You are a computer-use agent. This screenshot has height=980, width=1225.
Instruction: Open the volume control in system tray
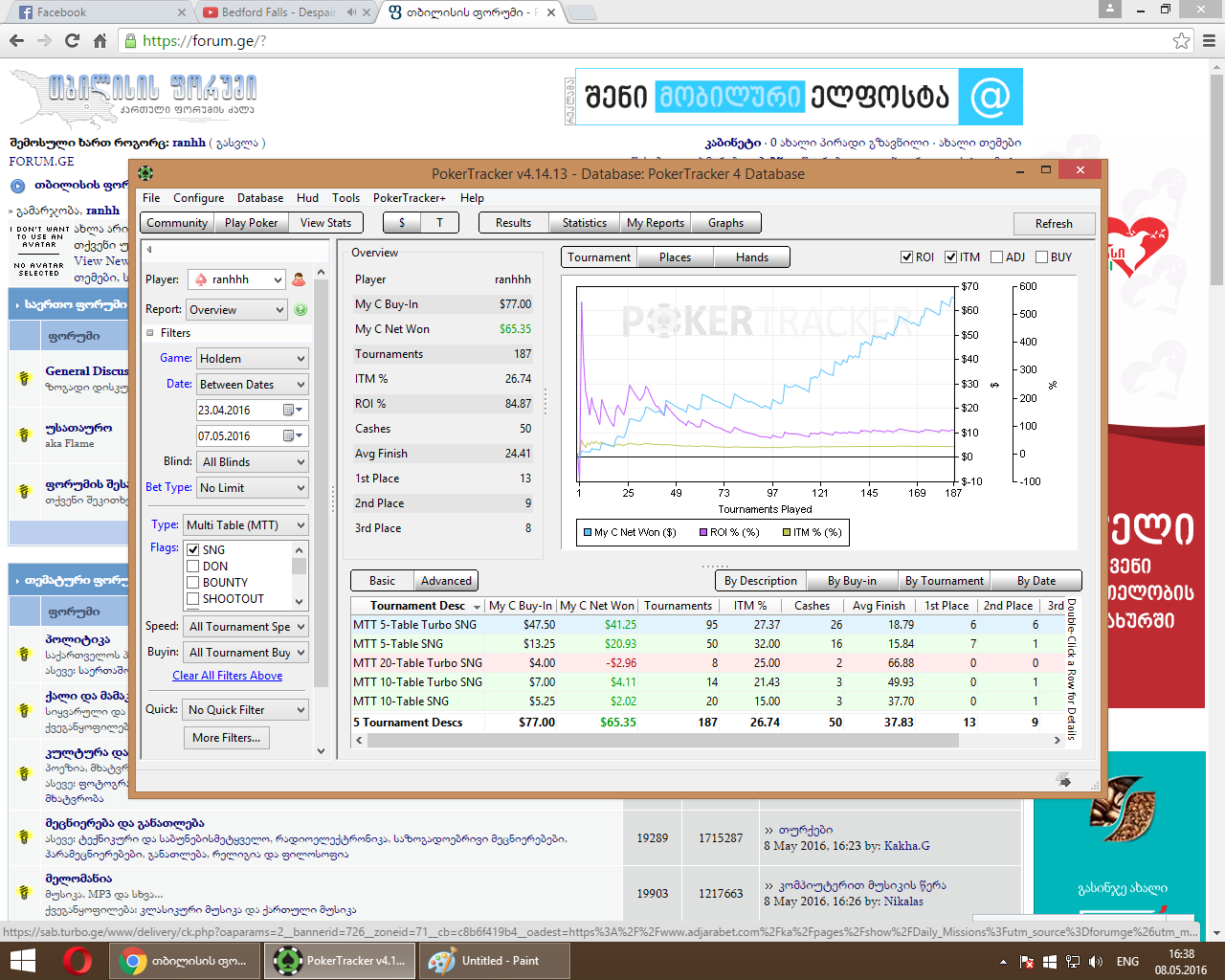tap(1097, 961)
